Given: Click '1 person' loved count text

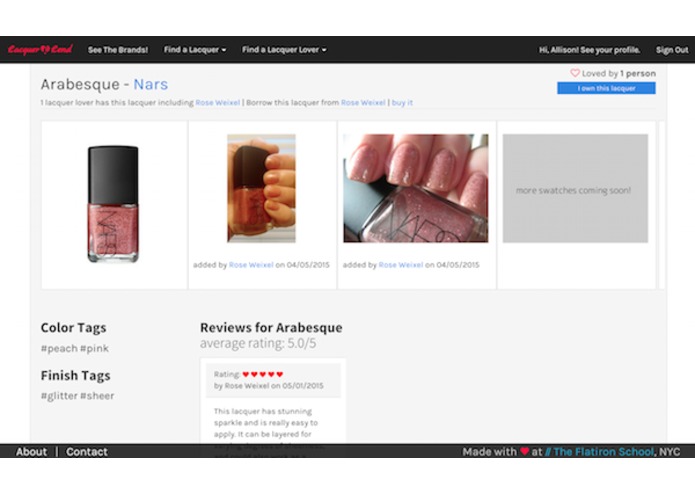Looking at the screenshot, I should tap(638, 74).
